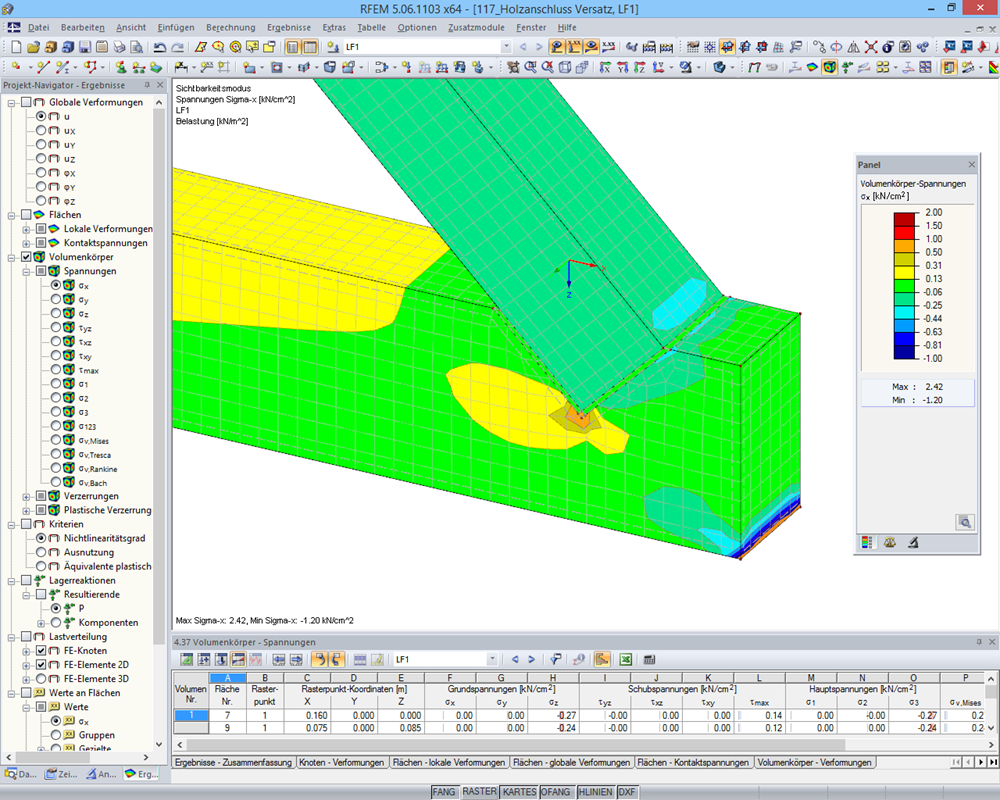Screen dimensions: 1000x800
Task: Toggle the Project Navigator display button
Action: coord(292,47)
